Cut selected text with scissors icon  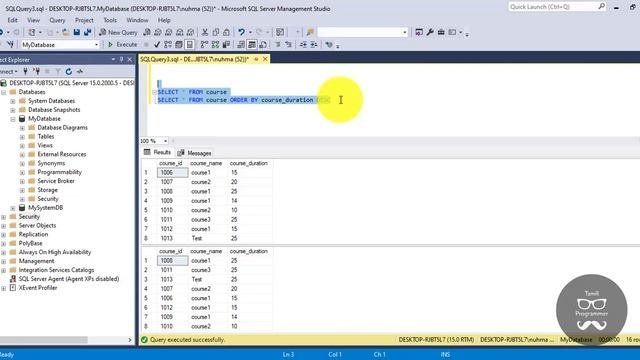(x=205, y=32)
